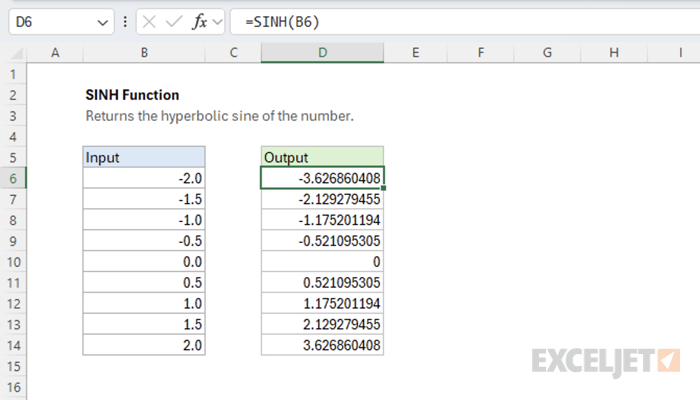Select input cell with 1.0
Image resolution: width=700 pixels, height=400 pixels.
(144, 304)
